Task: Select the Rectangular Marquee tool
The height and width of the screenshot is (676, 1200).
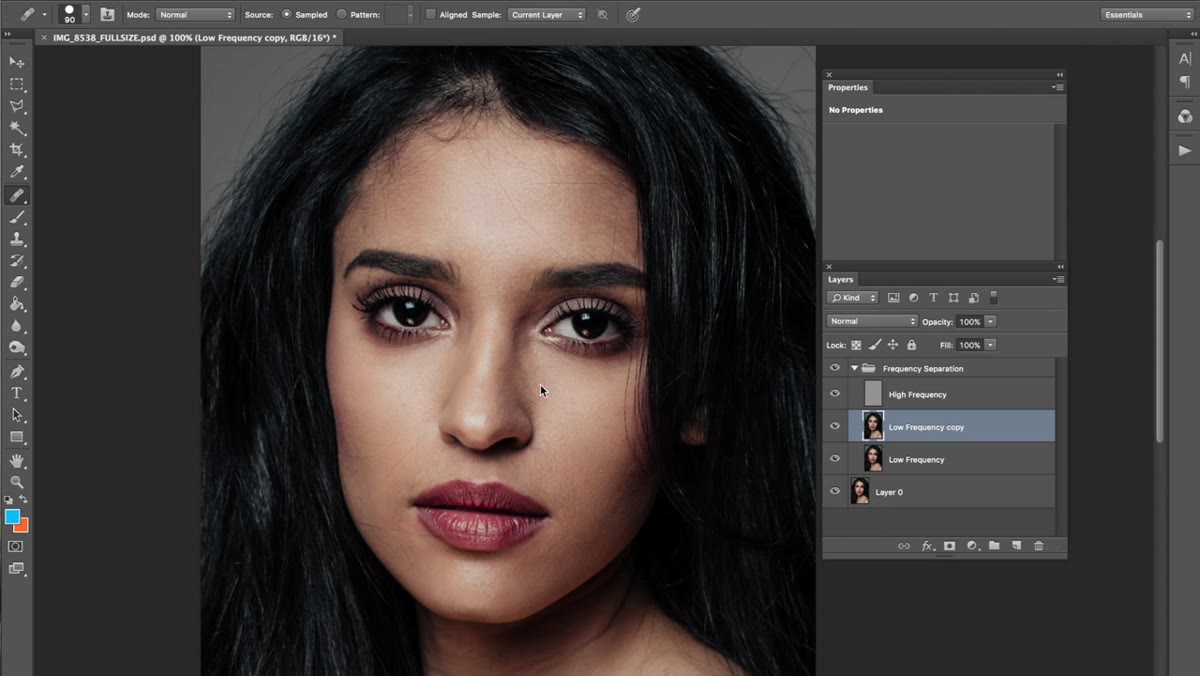Action: (x=17, y=84)
